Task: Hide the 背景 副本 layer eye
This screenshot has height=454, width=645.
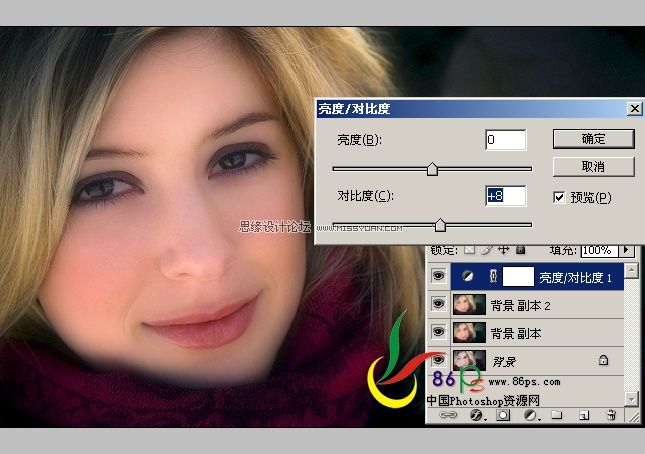Action: click(439, 332)
